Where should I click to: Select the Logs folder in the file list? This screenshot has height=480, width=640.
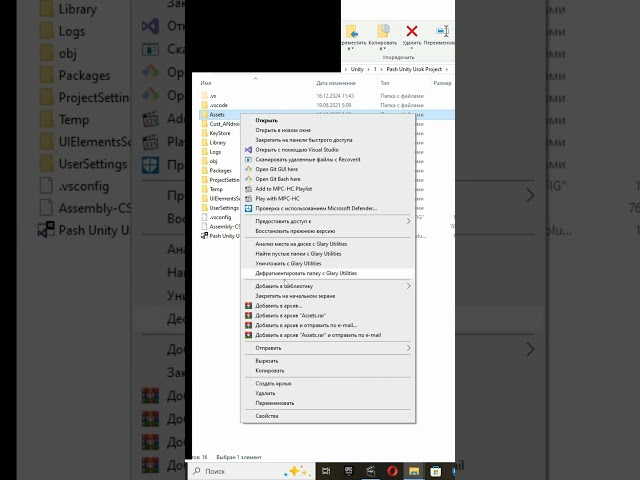212,152
